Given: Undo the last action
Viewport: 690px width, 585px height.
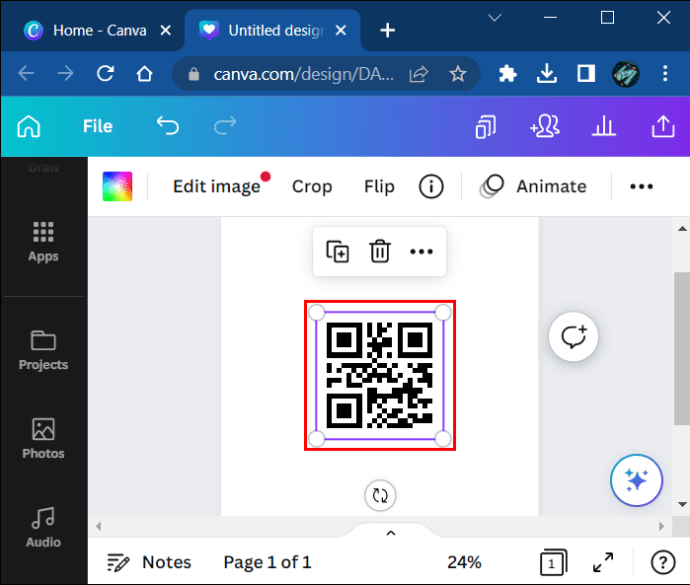Looking at the screenshot, I should (168, 126).
